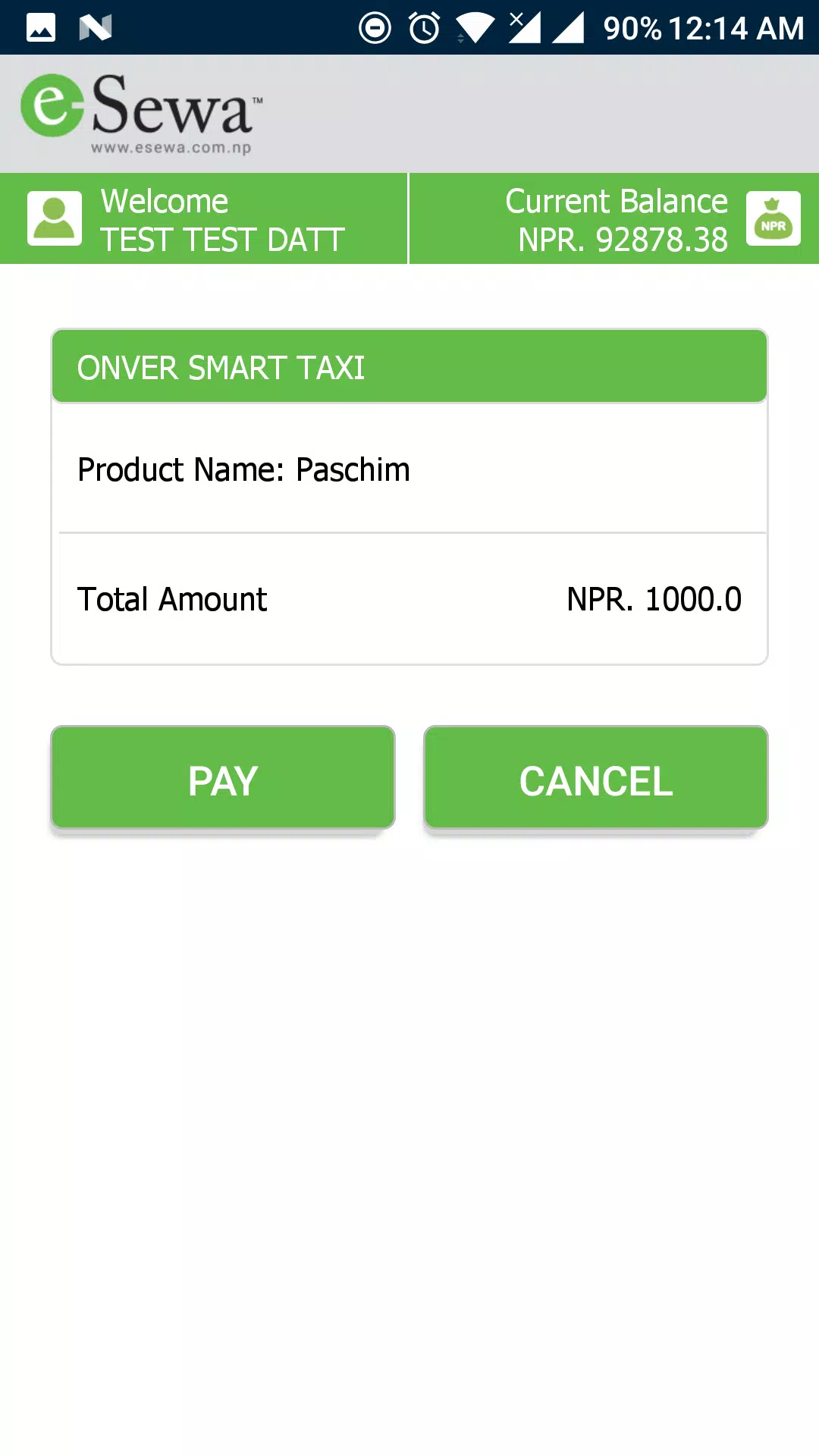
Task: Tap the Android N notification icon
Action: pyautogui.click(x=96, y=27)
